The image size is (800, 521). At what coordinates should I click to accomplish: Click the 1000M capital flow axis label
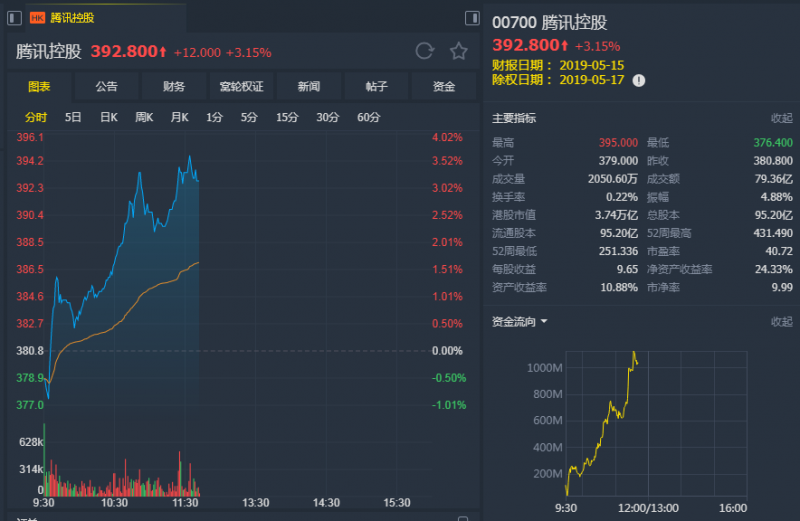pos(544,368)
